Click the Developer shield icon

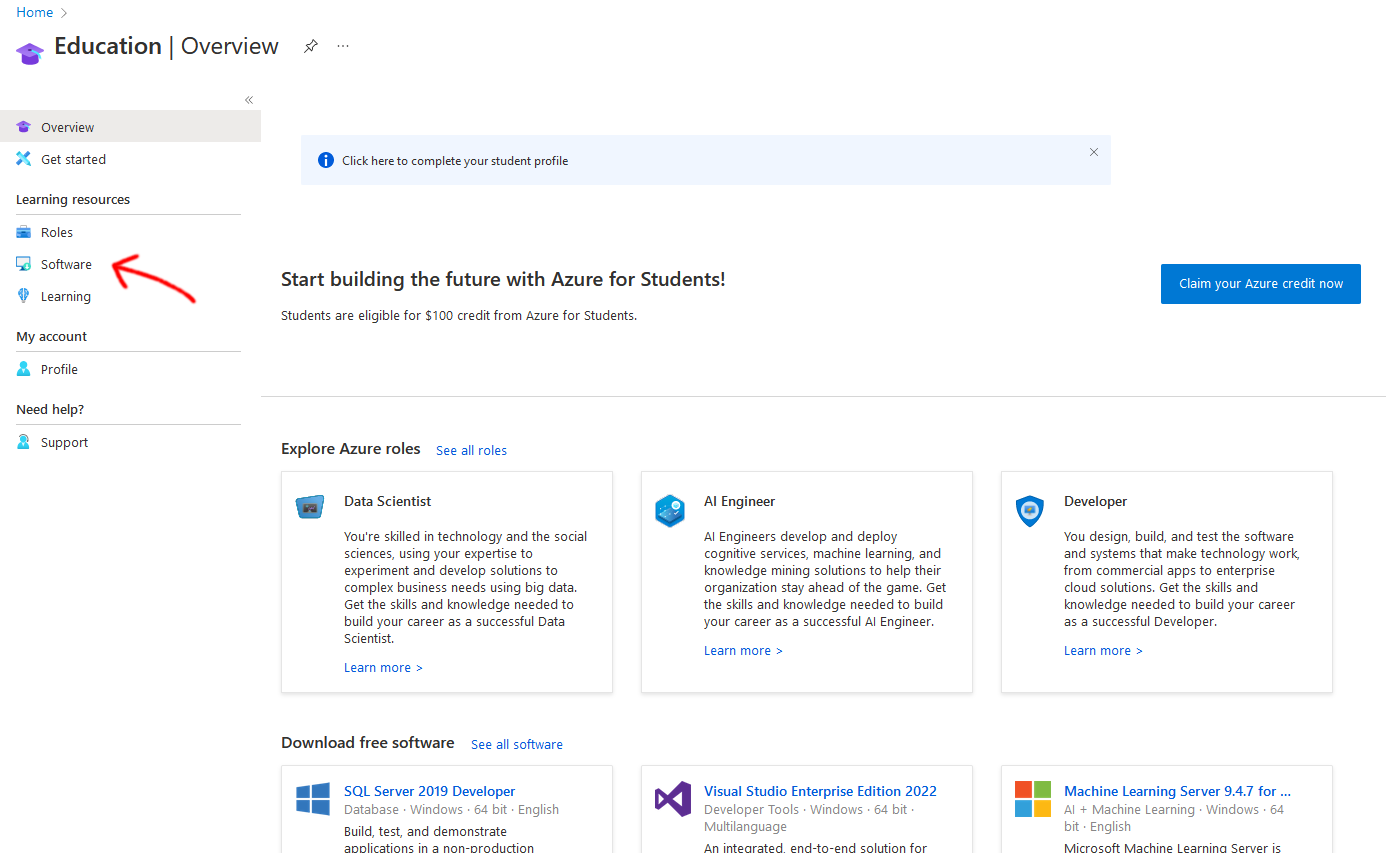(x=1030, y=510)
